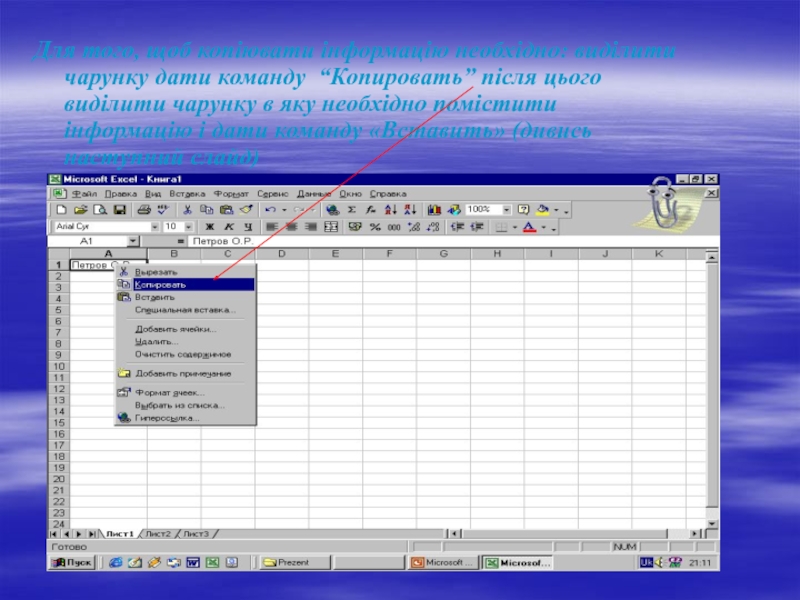The image size is (800, 600).
Task: Open the font size dropdown
Action: 186,227
